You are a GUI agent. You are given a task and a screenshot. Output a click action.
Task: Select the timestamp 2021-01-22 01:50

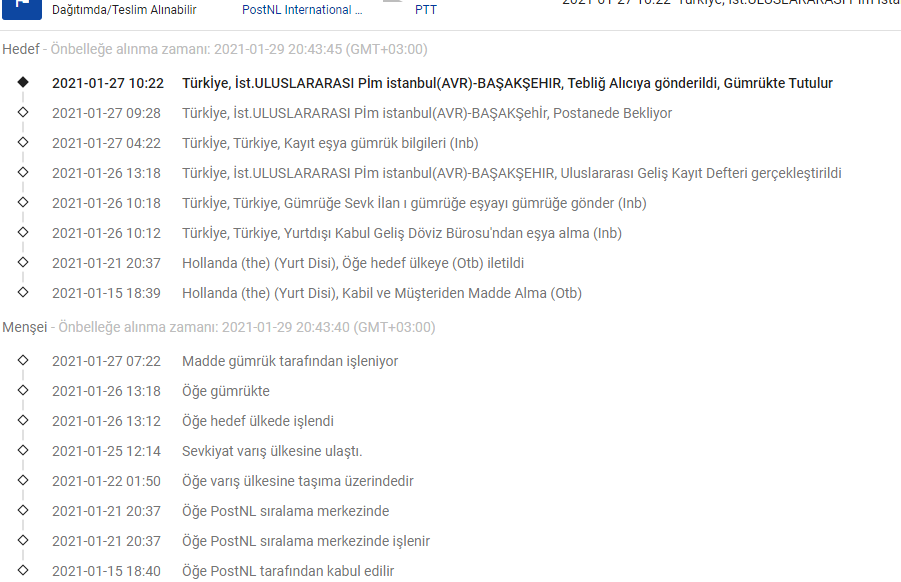pos(106,481)
